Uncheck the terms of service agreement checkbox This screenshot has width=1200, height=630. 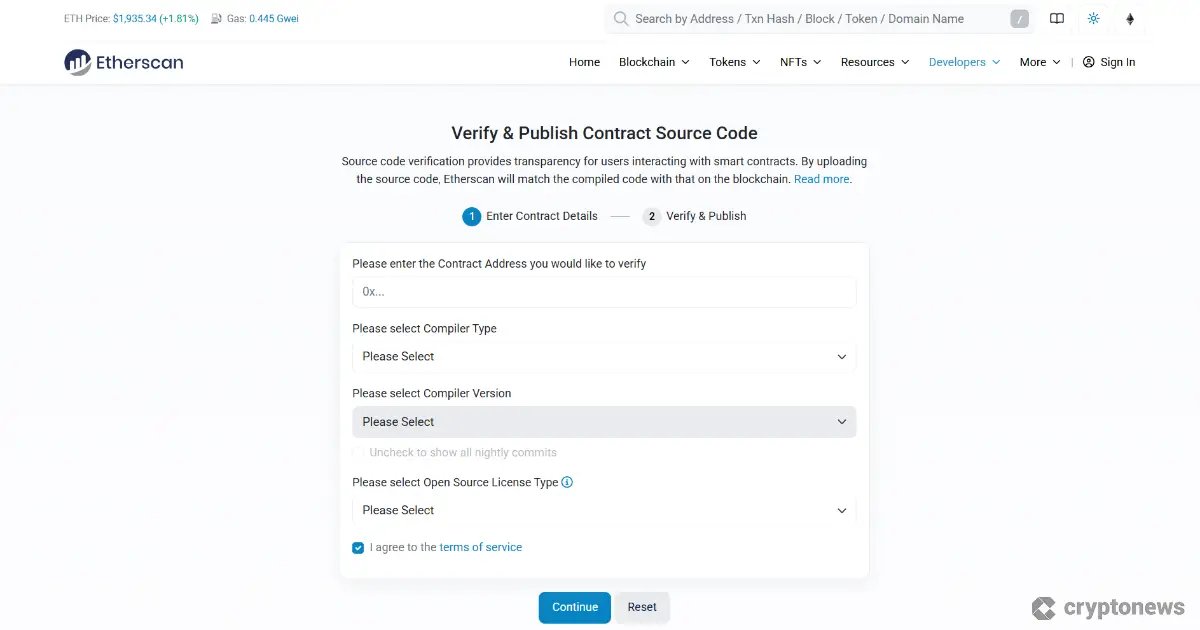(x=358, y=548)
